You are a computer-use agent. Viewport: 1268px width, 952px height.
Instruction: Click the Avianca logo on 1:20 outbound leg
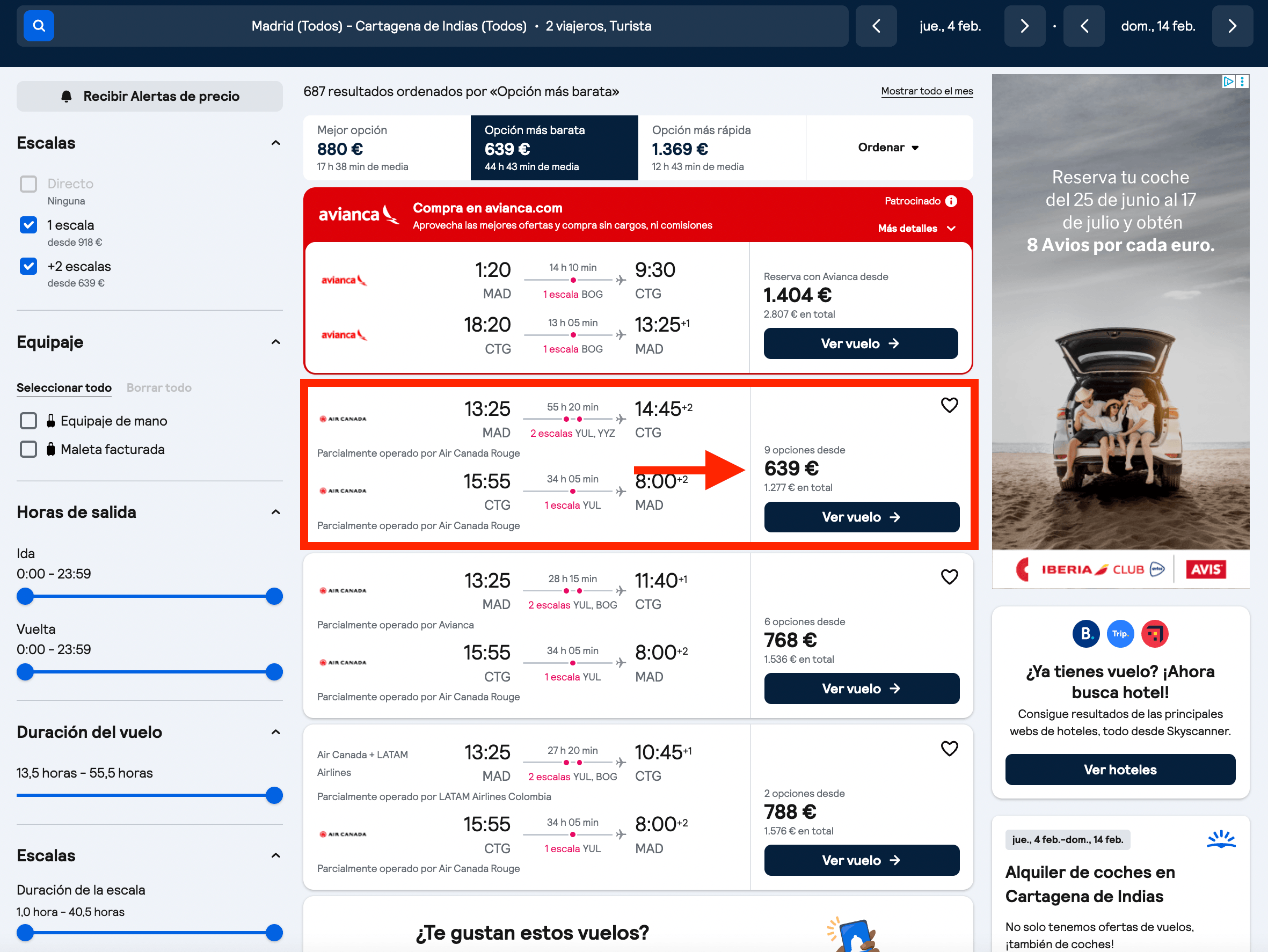pos(344,280)
